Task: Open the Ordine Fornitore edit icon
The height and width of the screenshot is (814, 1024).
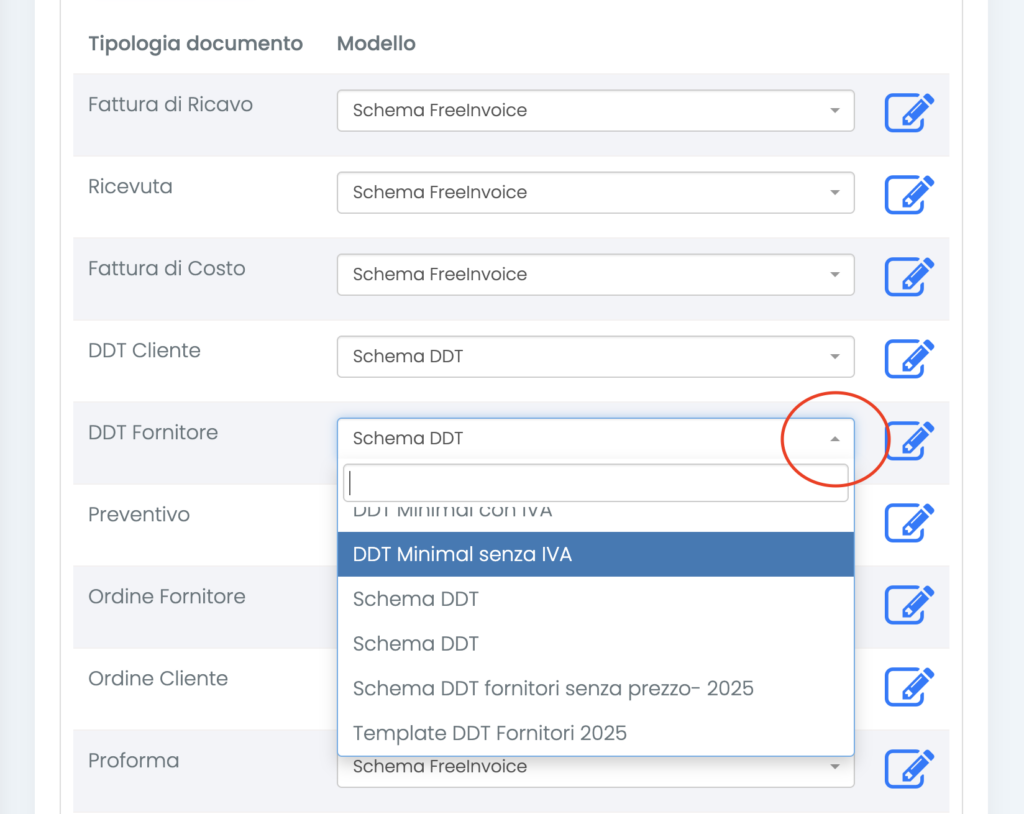Action: tap(909, 604)
